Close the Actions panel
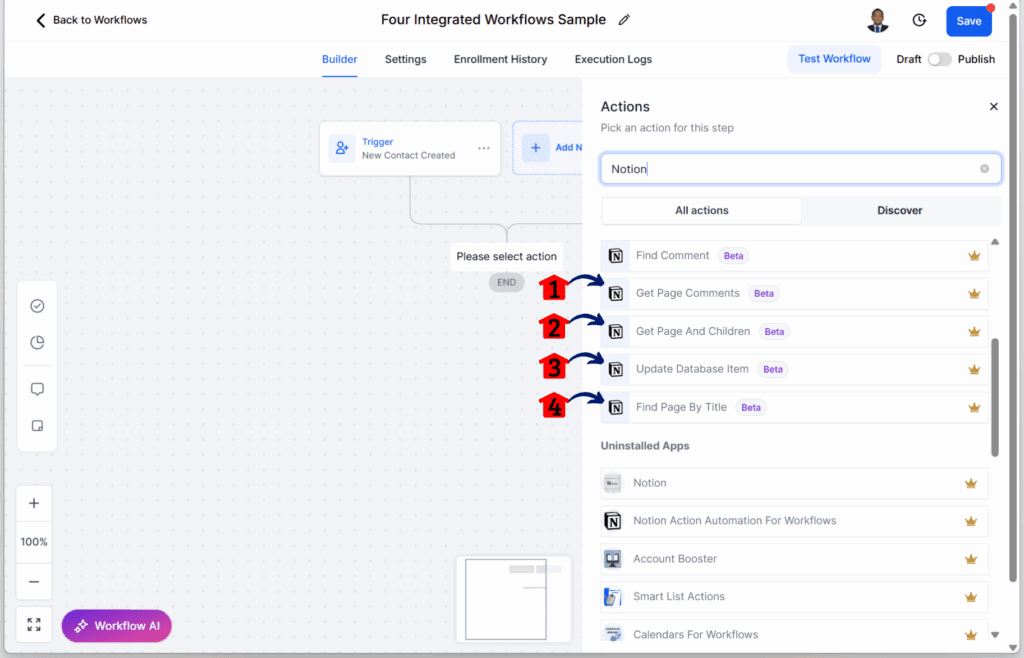The height and width of the screenshot is (658, 1024). click(x=993, y=106)
